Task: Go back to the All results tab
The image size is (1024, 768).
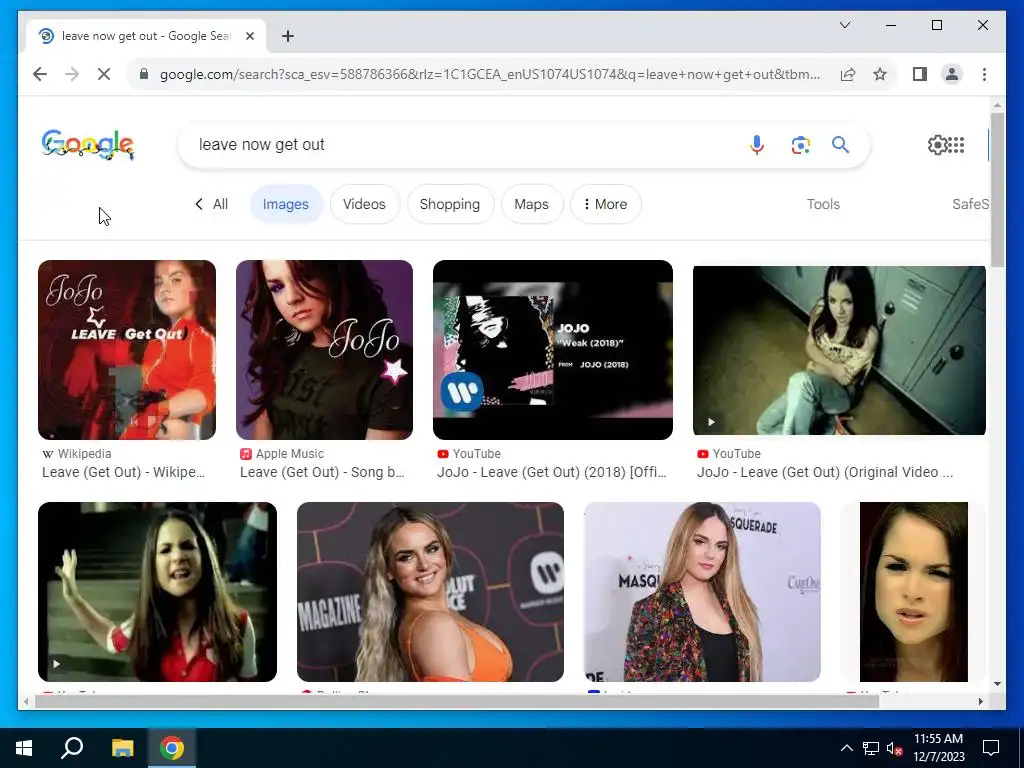Action: (x=211, y=204)
